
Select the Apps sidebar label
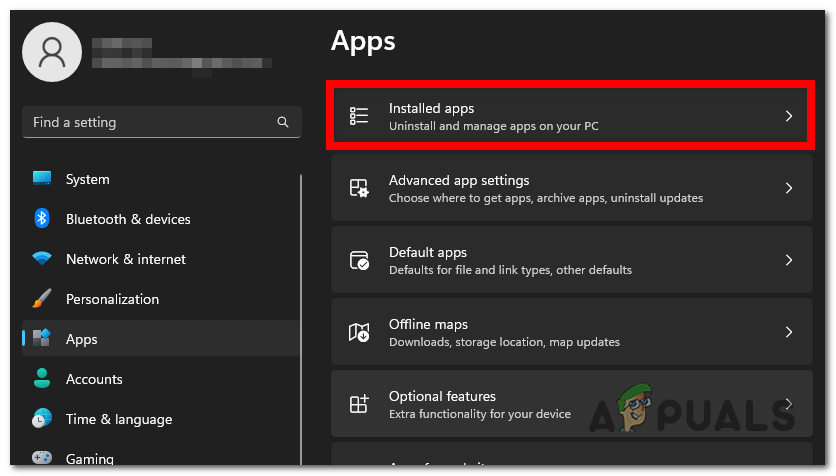coord(82,340)
